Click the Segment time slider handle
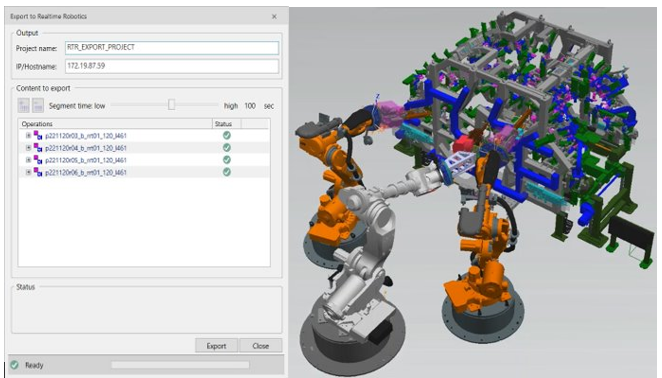The width and height of the screenshot is (662, 378). coord(171,104)
